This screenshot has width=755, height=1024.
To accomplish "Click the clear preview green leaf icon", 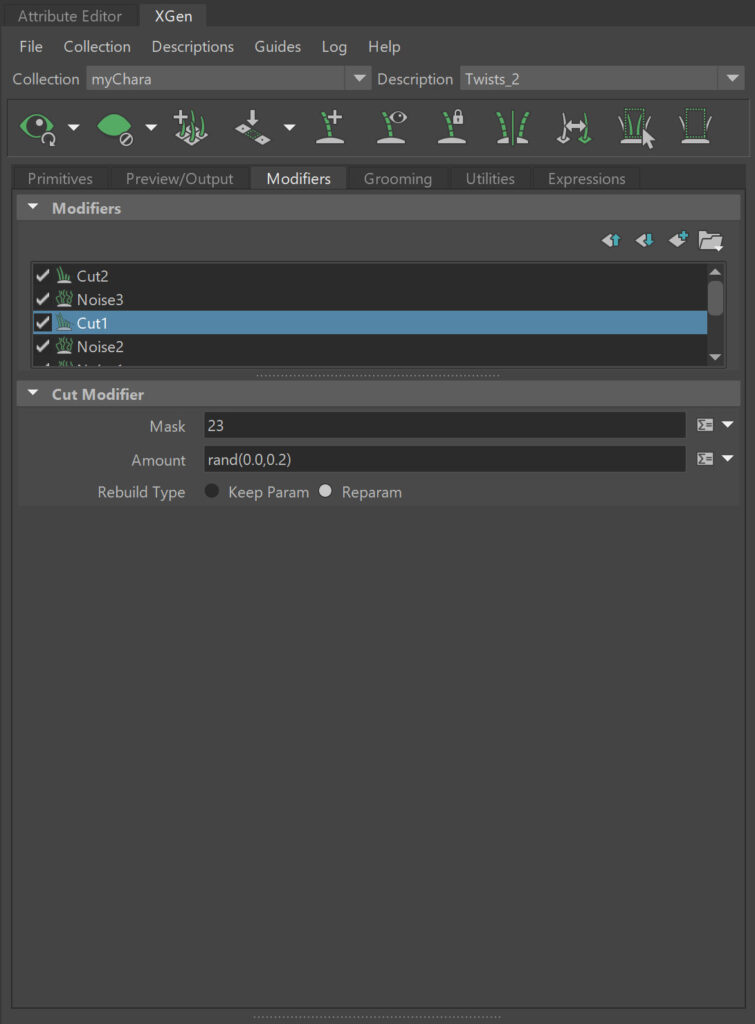I will pos(115,128).
